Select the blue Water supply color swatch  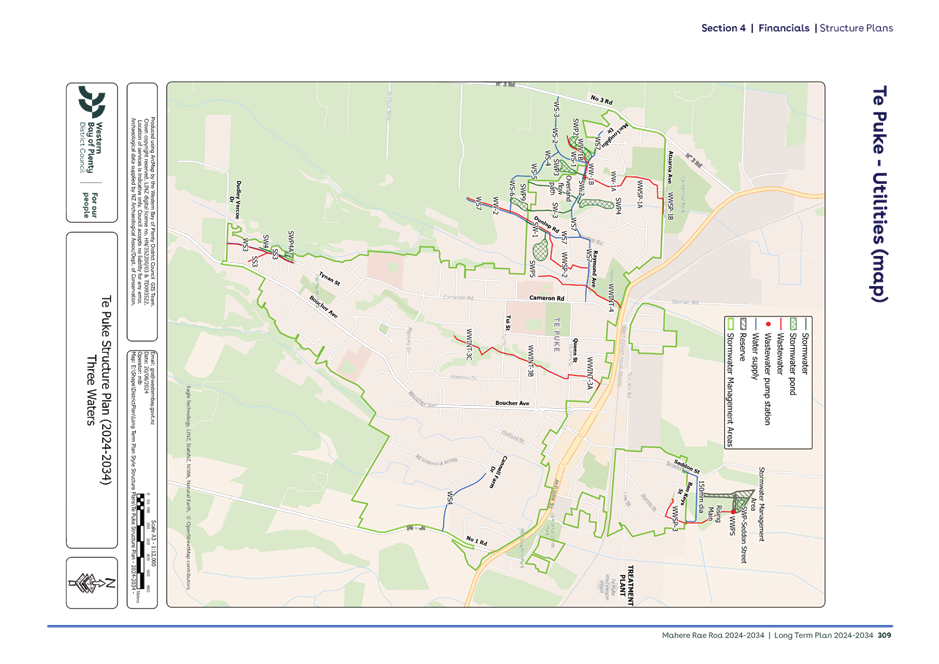click(756, 324)
